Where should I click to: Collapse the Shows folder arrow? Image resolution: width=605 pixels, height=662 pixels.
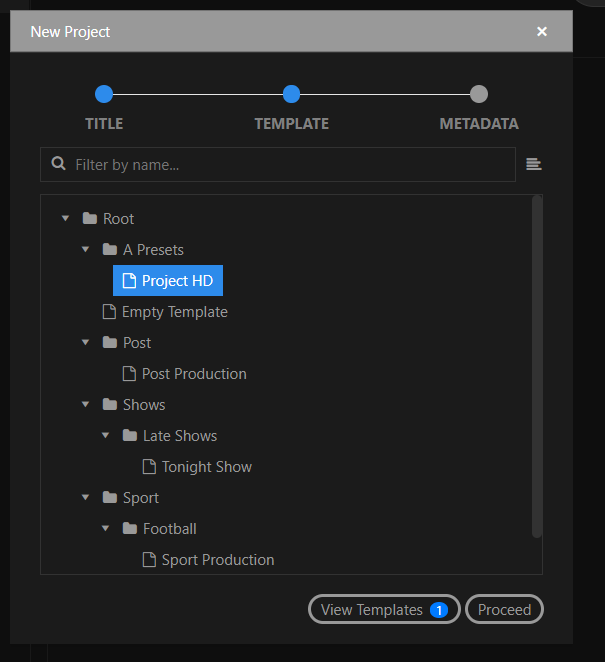point(85,404)
